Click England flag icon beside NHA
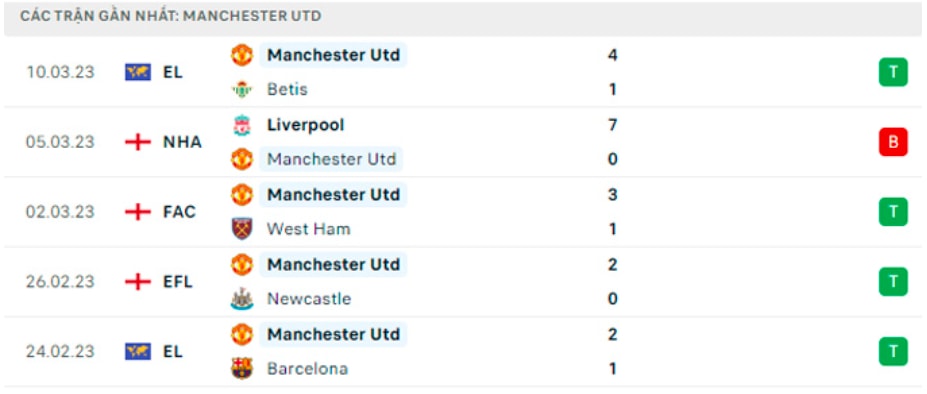 pyautogui.click(x=138, y=142)
